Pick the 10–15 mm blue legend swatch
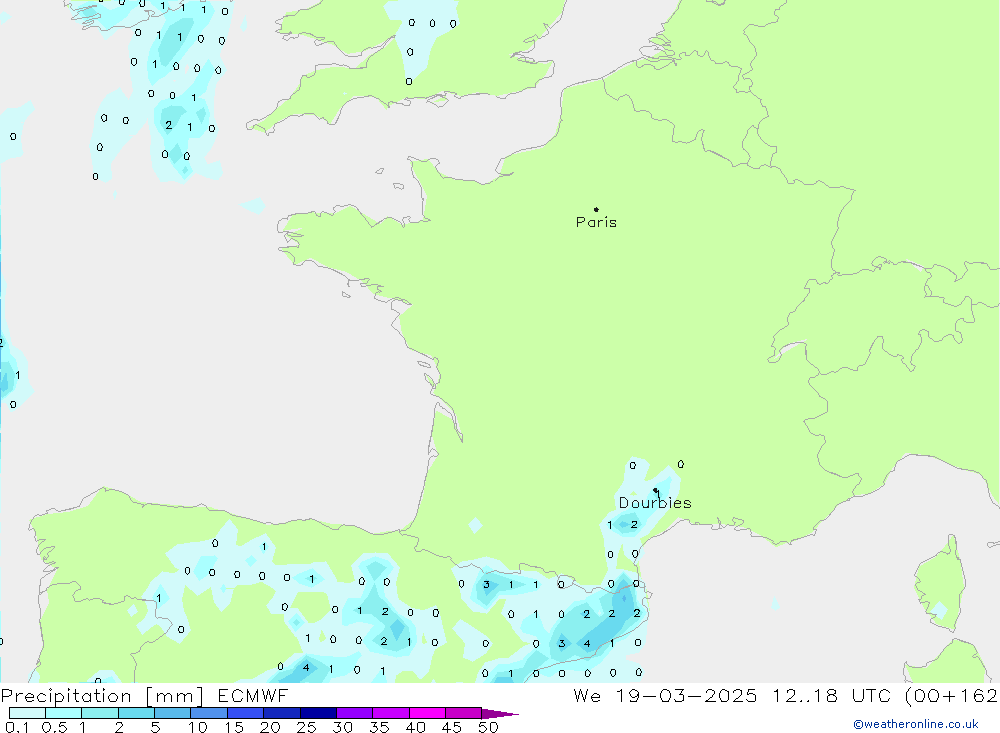This screenshot has width=1000, height=733. point(209,713)
